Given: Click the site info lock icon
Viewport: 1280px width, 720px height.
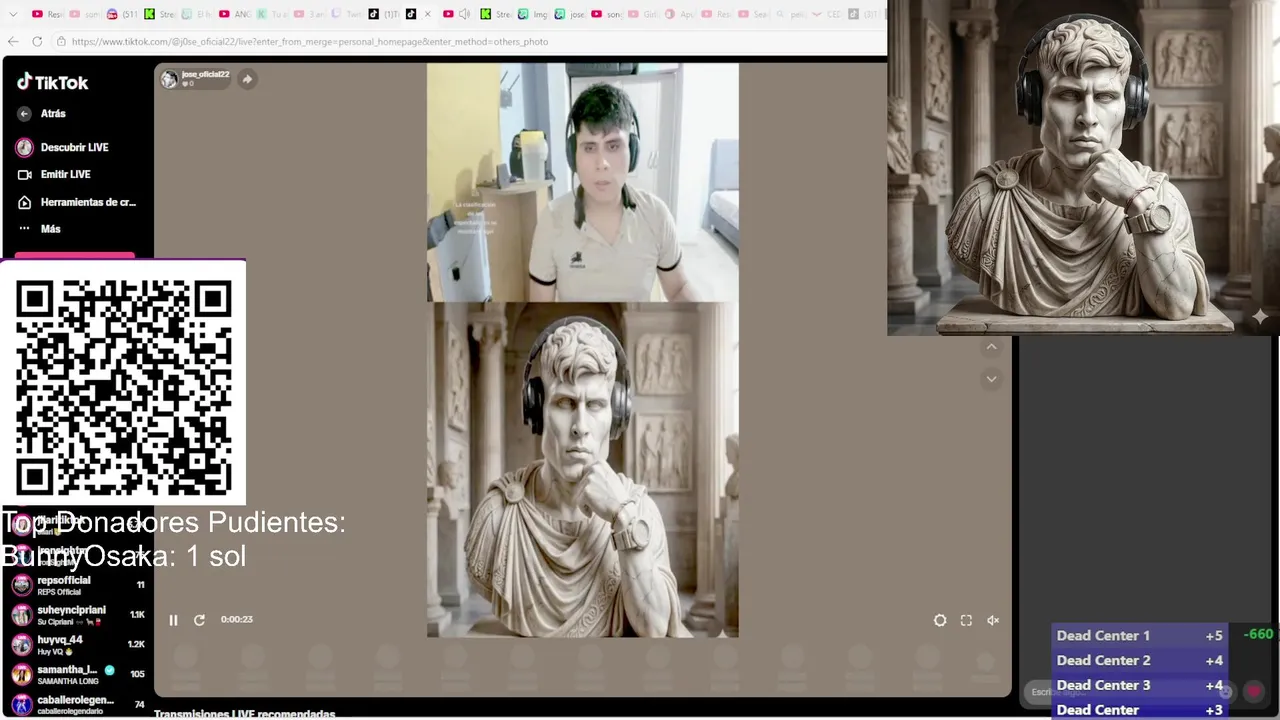Looking at the screenshot, I should (x=61, y=42).
